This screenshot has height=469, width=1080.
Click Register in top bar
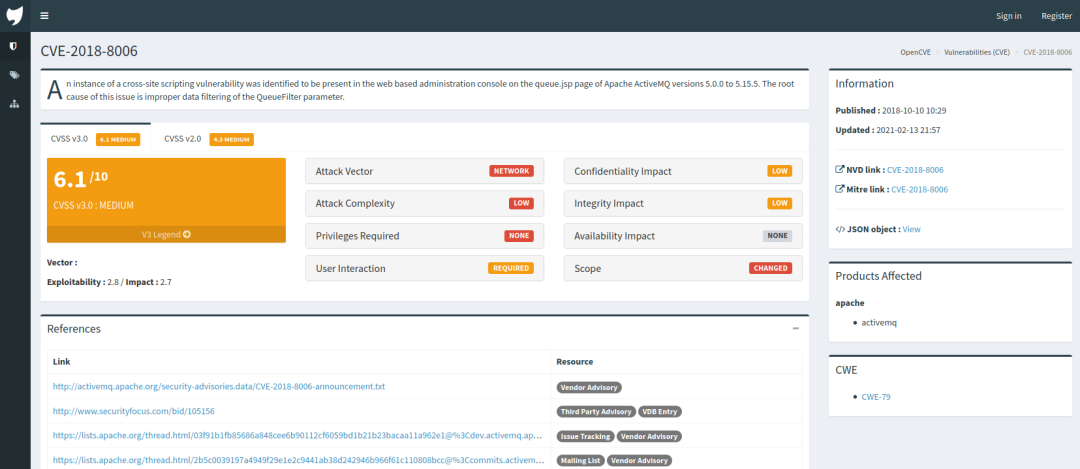[1056, 16]
